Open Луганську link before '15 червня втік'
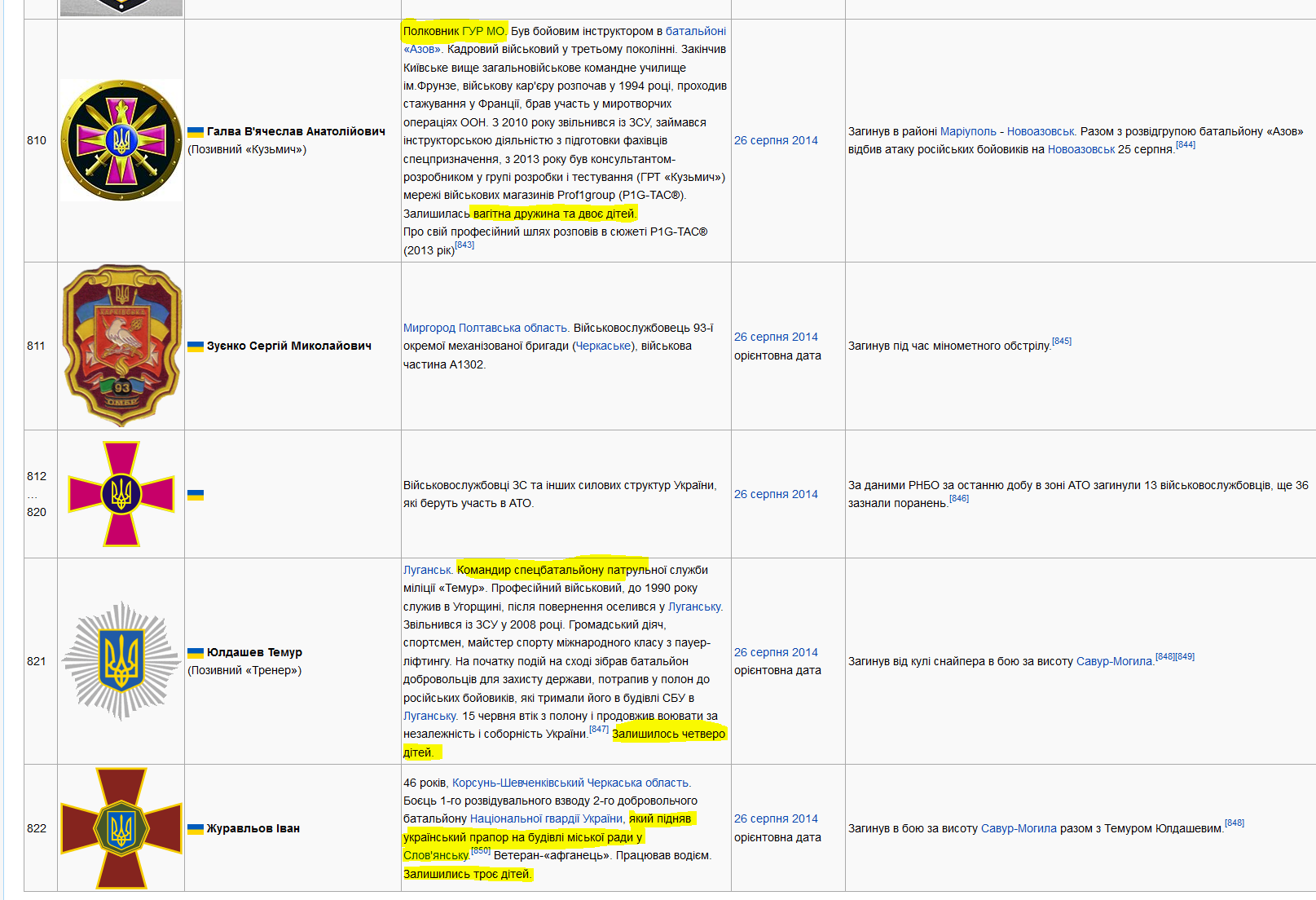 click(x=429, y=716)
